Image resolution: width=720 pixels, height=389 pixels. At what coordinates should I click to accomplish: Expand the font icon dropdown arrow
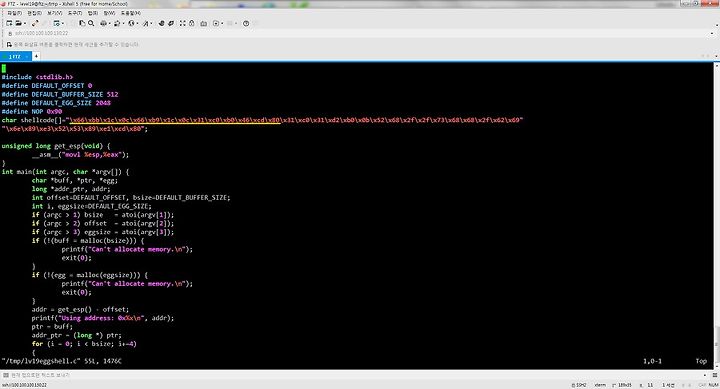pos(151,23)
